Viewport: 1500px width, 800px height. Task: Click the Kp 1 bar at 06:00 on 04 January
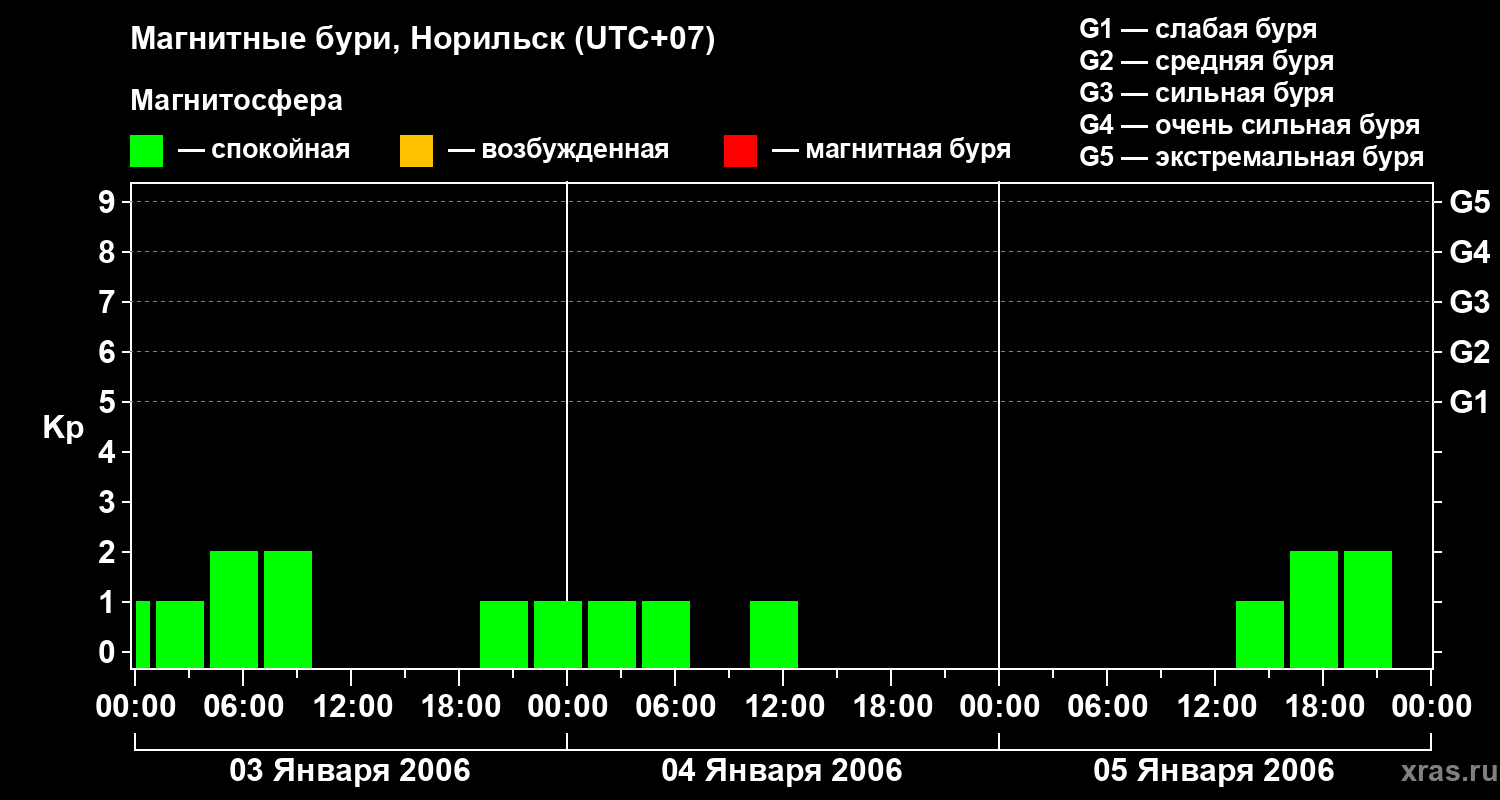click(x=666, y=634)
